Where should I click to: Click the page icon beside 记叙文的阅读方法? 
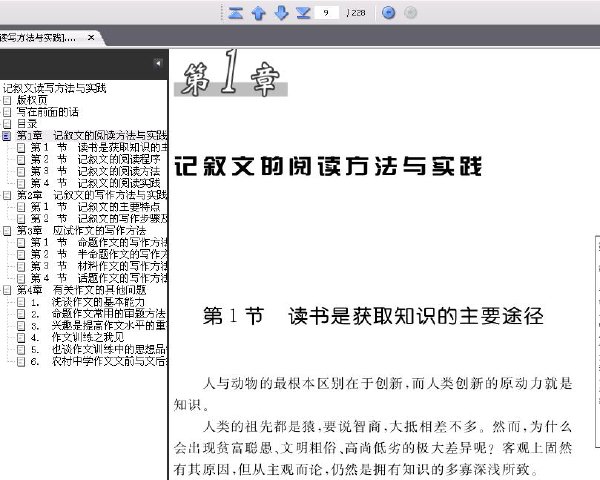click(21, 171)
